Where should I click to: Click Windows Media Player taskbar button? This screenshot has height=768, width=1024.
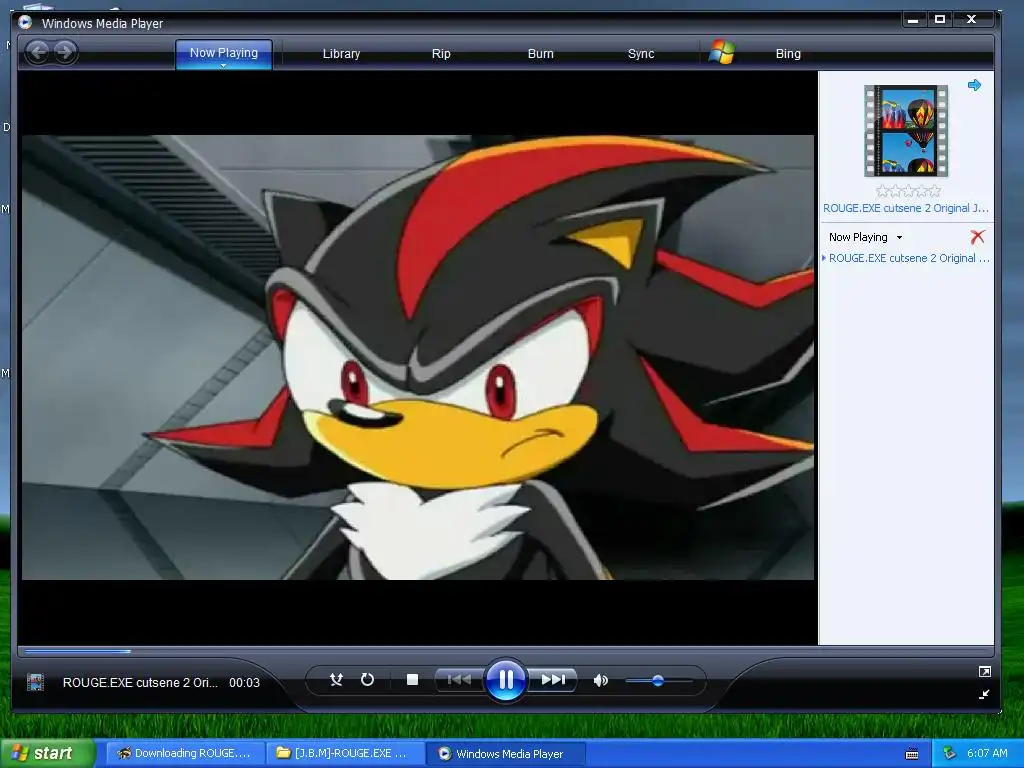tap(505, 754)
